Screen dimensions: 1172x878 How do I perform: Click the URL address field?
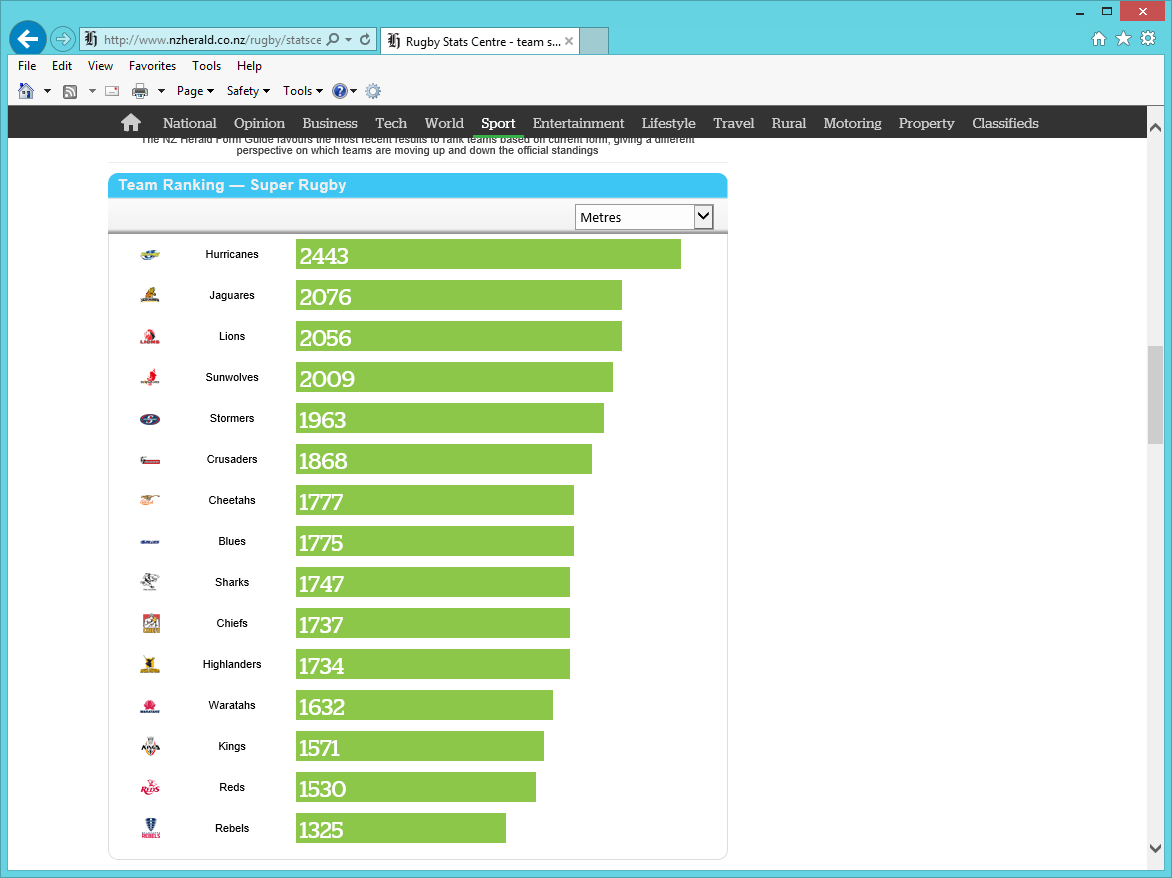pos(212,40)
